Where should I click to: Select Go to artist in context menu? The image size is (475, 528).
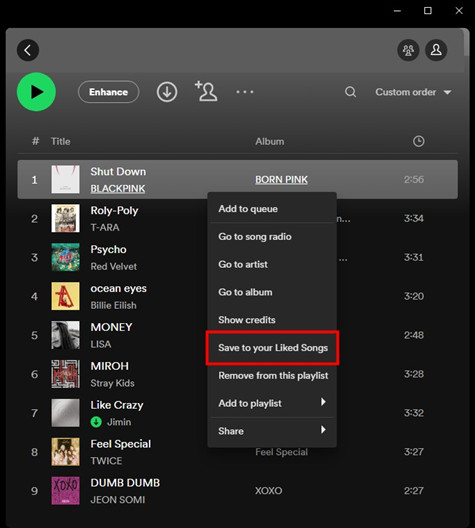point(272,264)
